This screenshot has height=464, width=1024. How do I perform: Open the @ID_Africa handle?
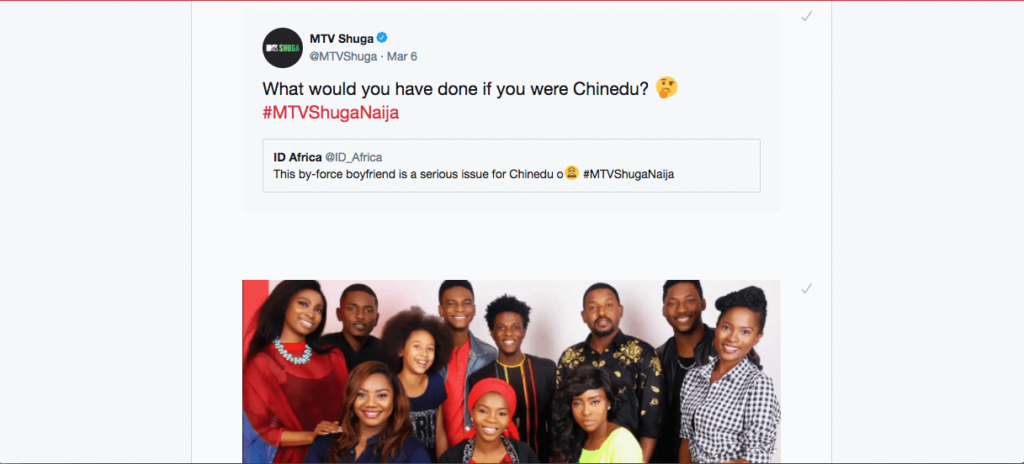(353, 157)
